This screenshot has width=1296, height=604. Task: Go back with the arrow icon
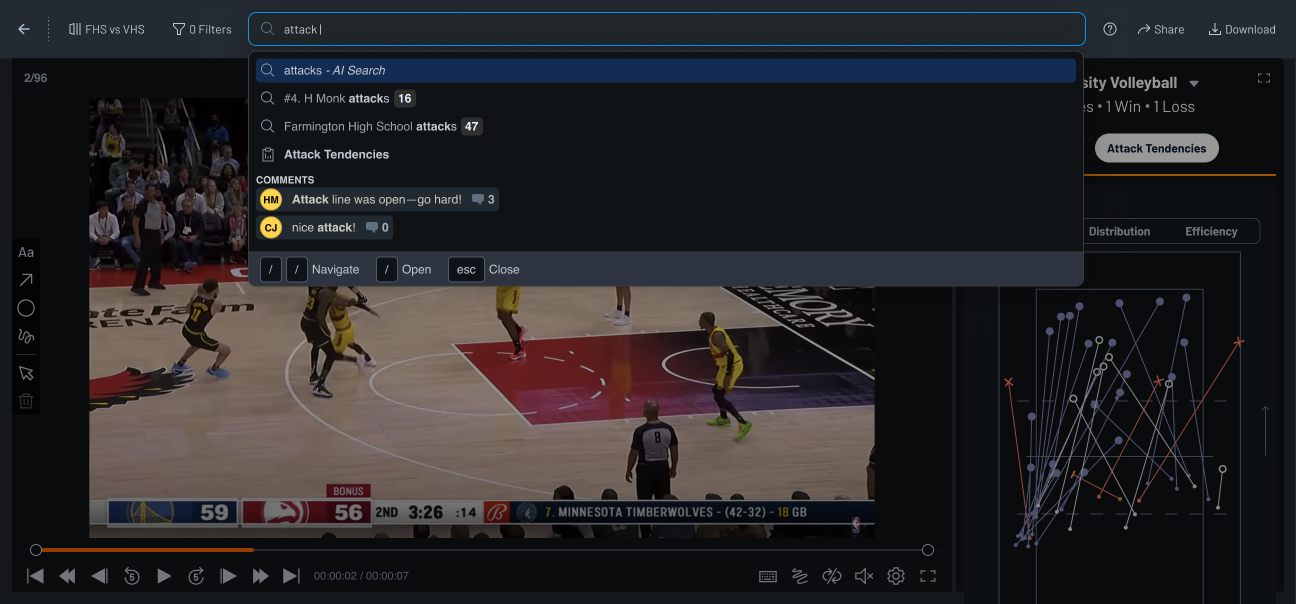(24, 29)
